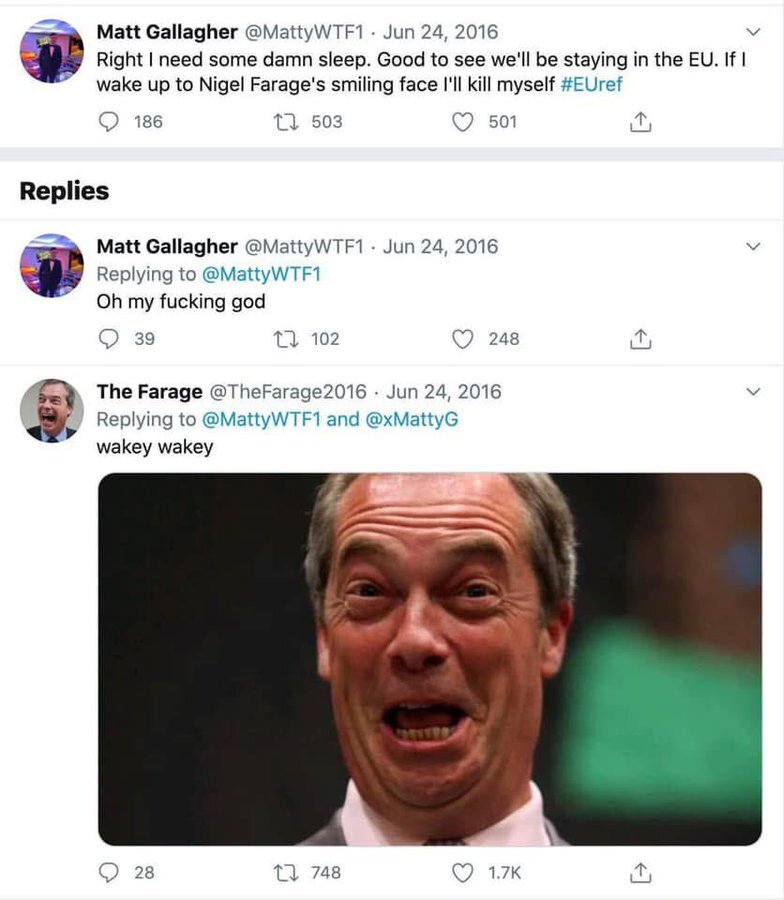Viewport: 784px width, 900px height.
Task: Open the #EUref hashtag link
Action: click(591, 84)
